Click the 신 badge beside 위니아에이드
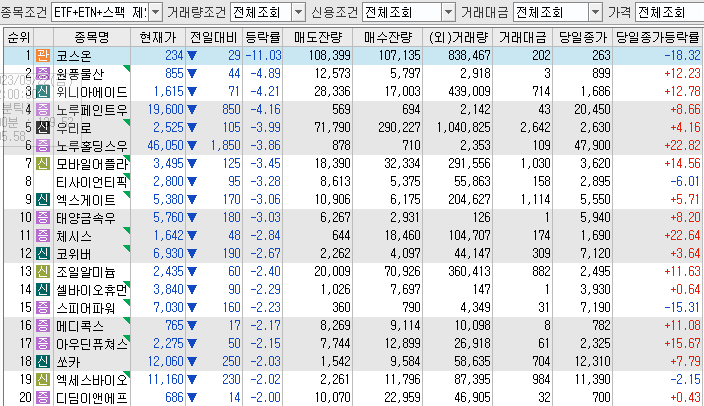The image size is (704, 406). point(43,92)
